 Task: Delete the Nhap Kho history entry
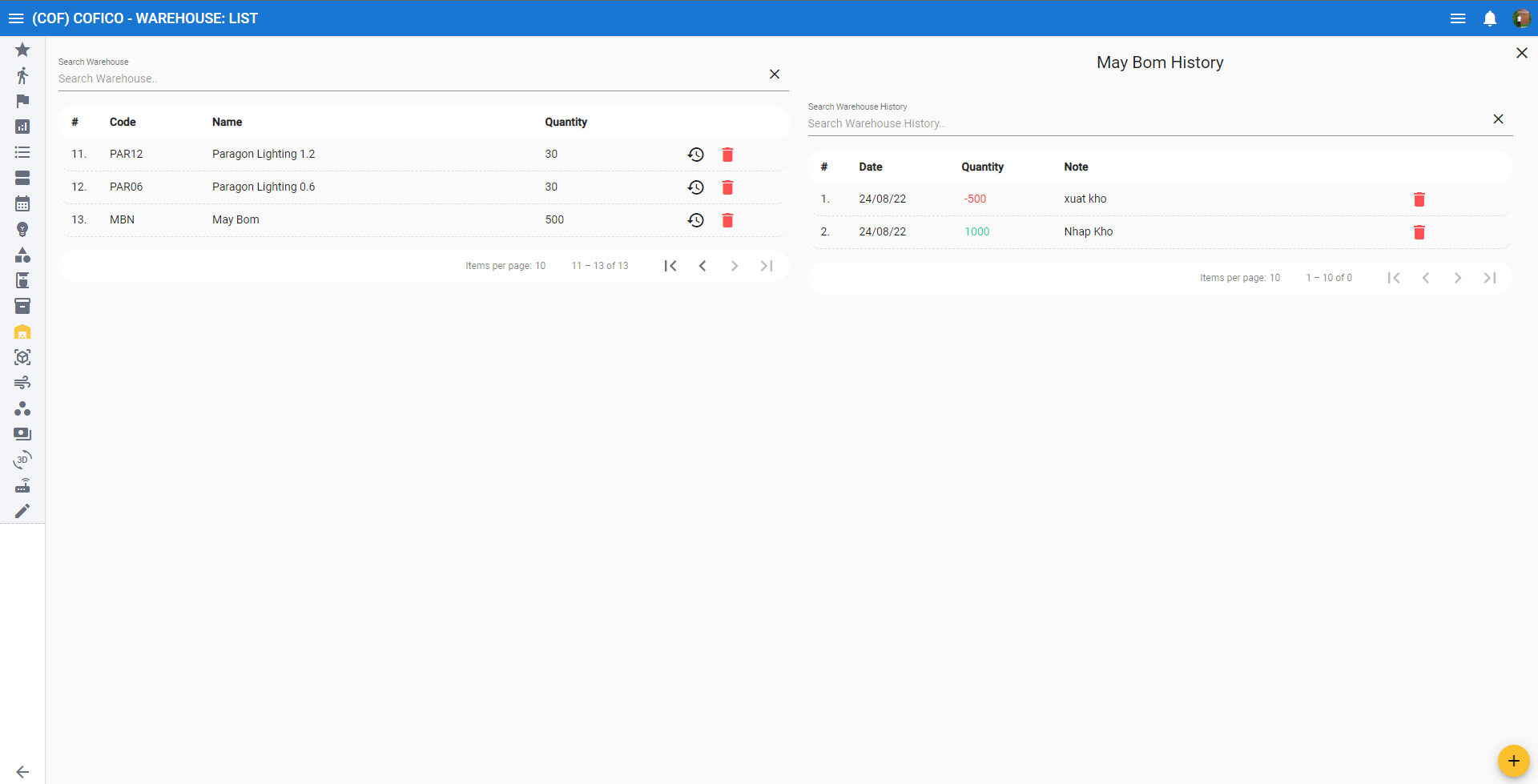coord(1419,232)
